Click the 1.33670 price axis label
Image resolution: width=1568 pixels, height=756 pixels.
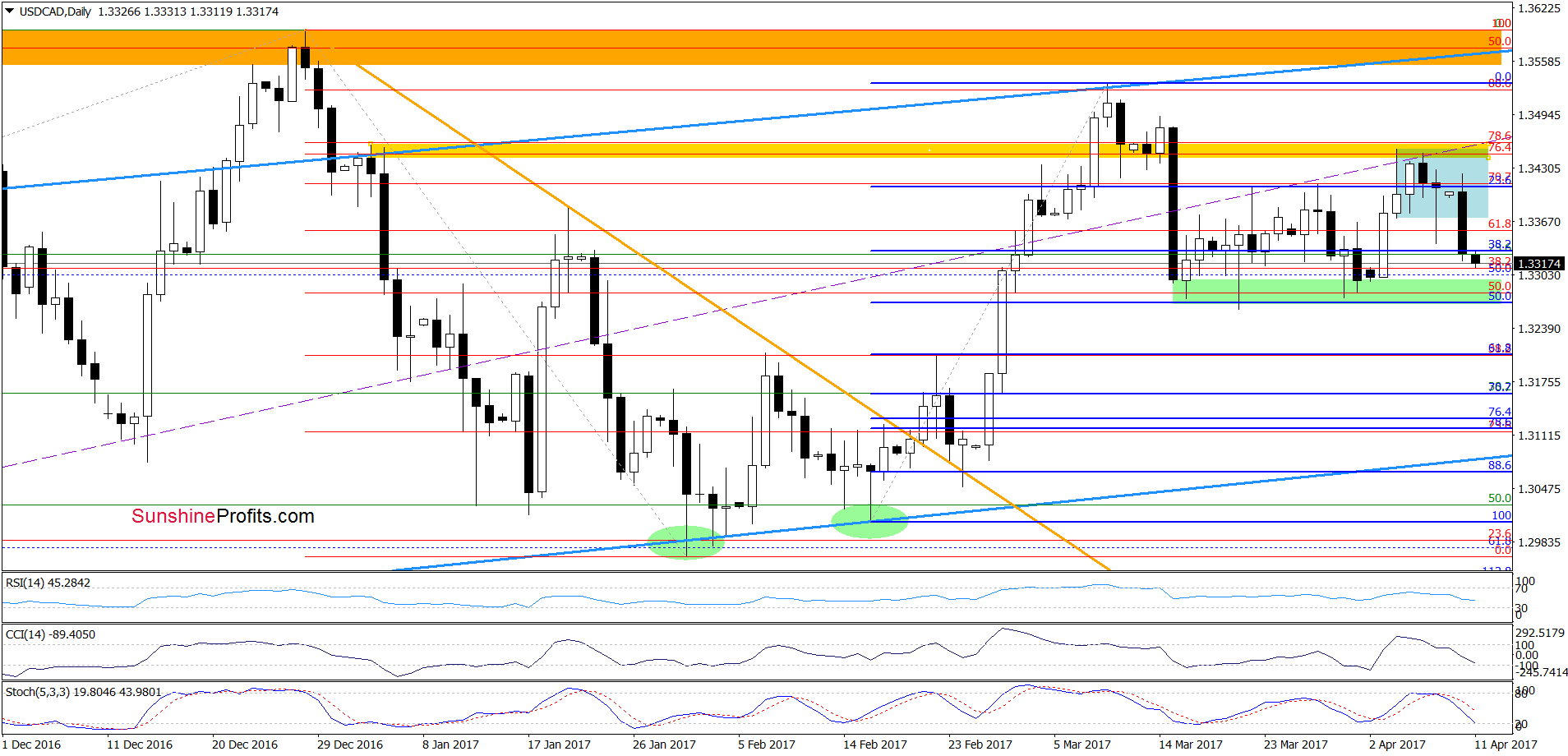(x=1538, y=222)
